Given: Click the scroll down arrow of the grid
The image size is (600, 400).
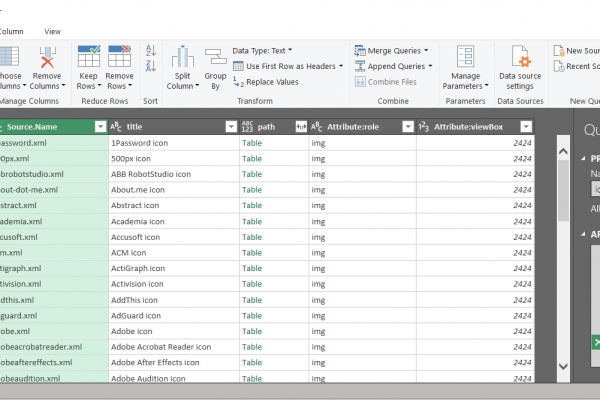Looking at the screenshot, I should click(563, 367).
